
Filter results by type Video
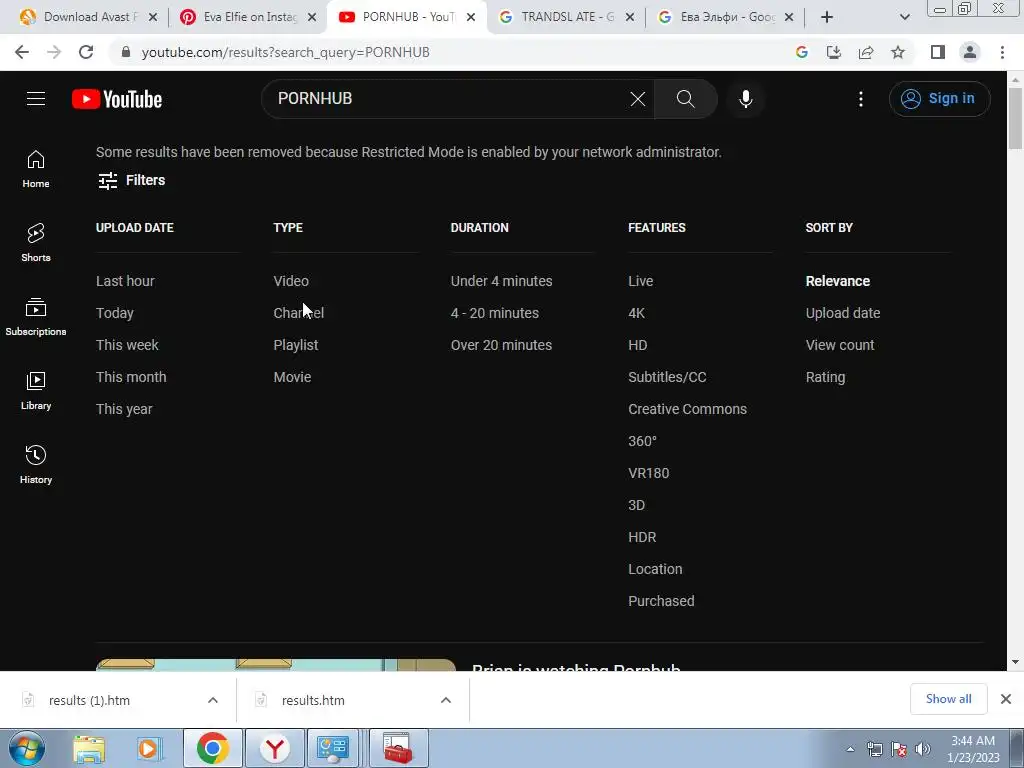click(x=291, y=281)
